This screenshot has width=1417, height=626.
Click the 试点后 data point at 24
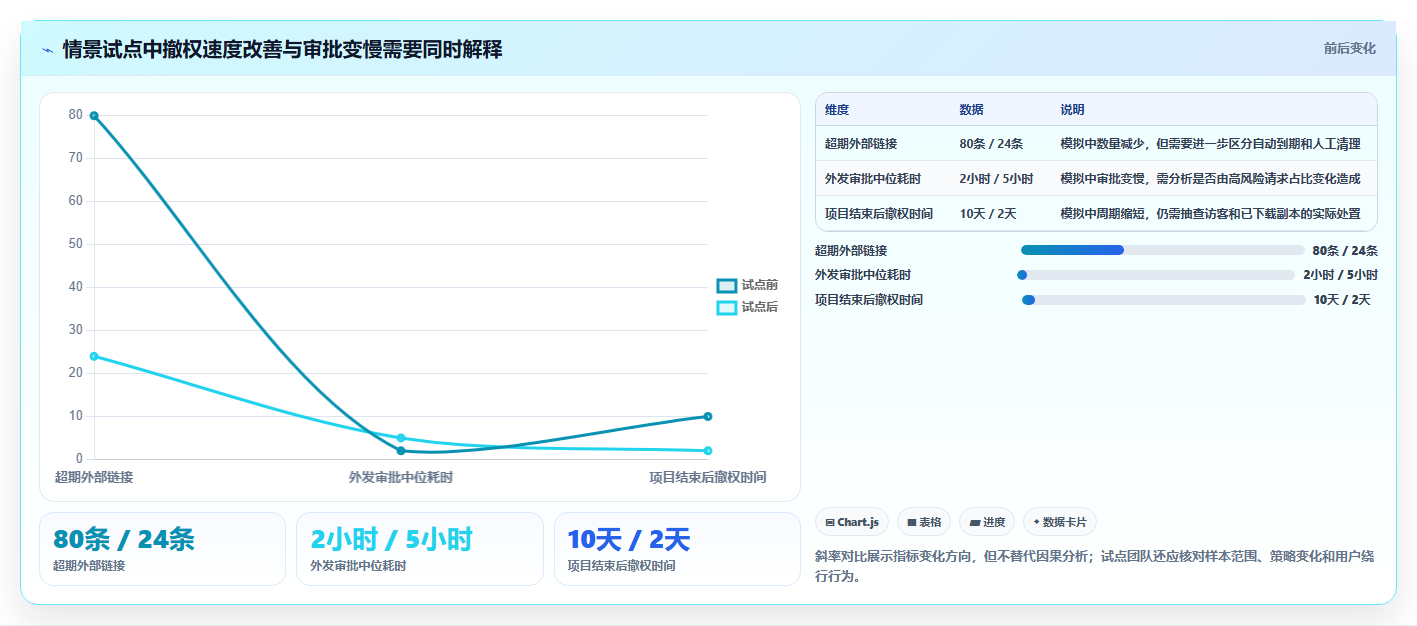(94, 356)
